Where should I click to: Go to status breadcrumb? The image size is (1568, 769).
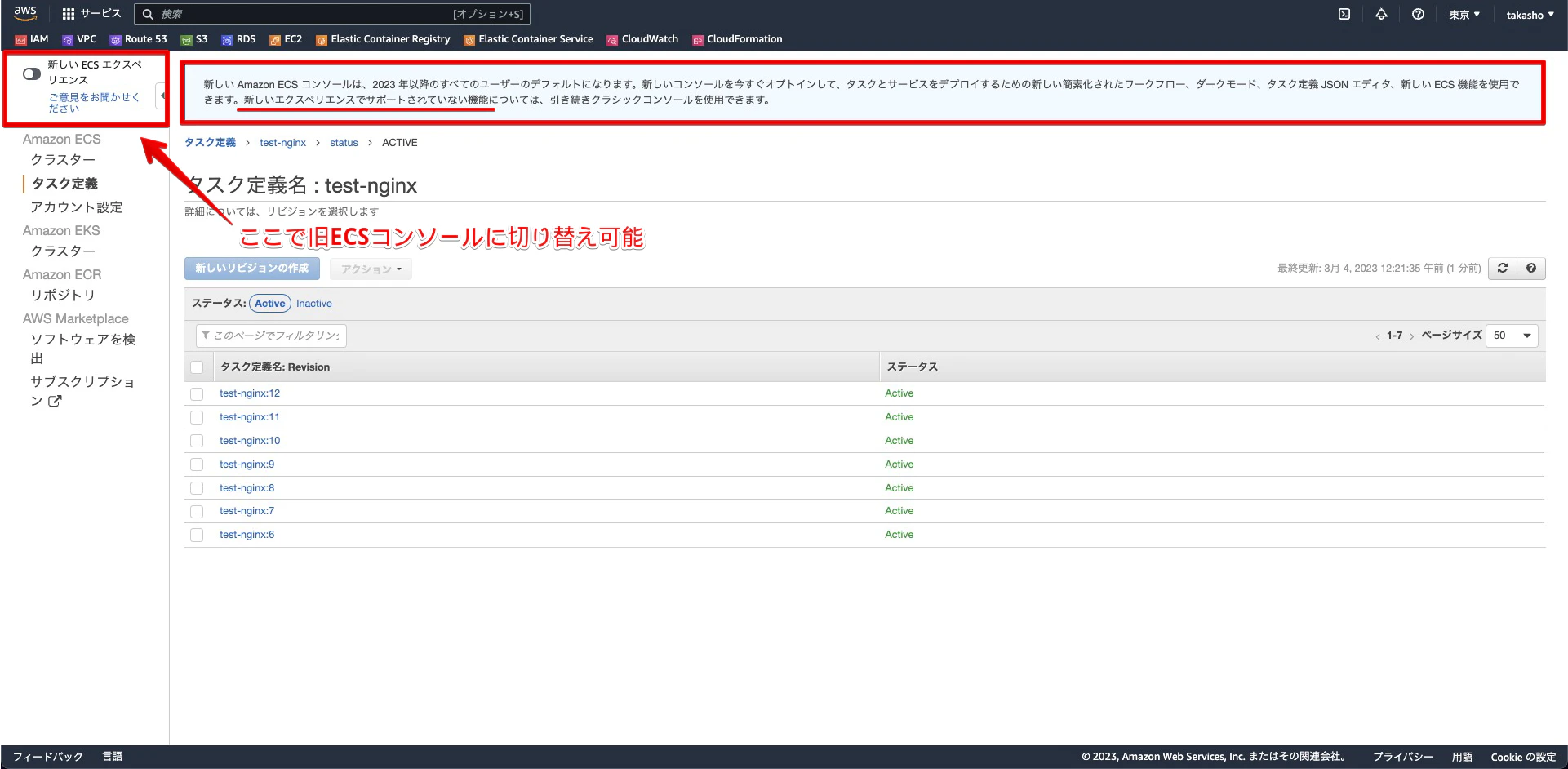click(x=344, y=143)
